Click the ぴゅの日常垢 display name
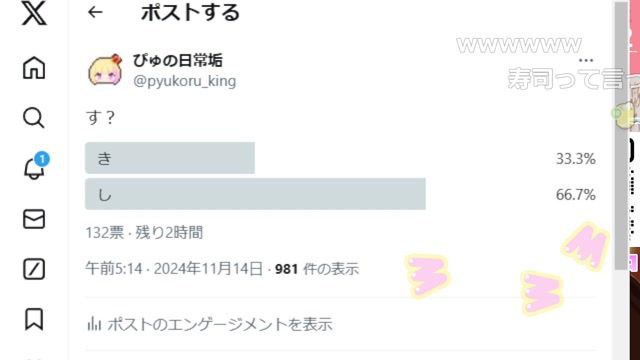 click(x=178, y=61)
